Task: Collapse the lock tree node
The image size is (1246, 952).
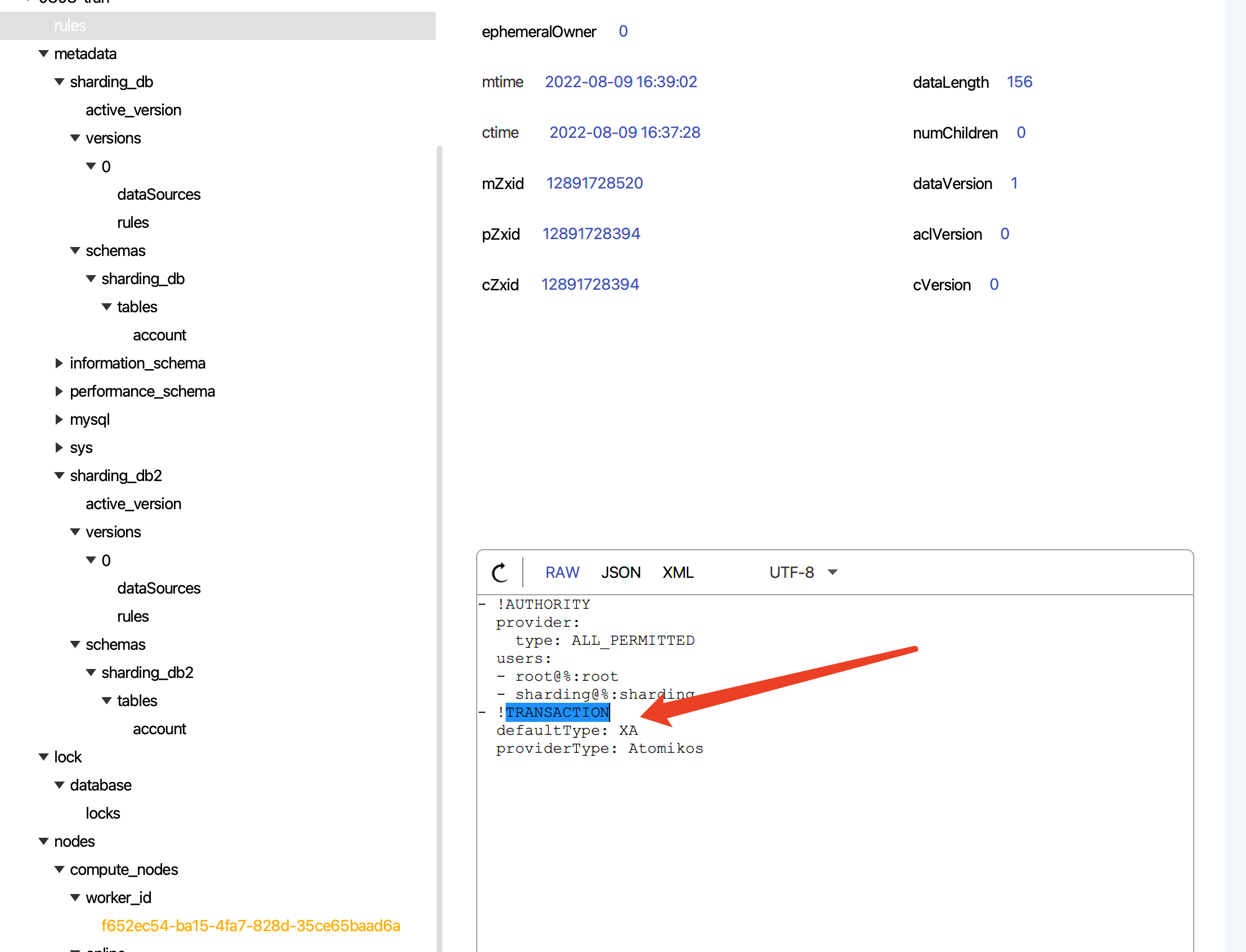Action: pyautogui.click(x=44, y=757)
